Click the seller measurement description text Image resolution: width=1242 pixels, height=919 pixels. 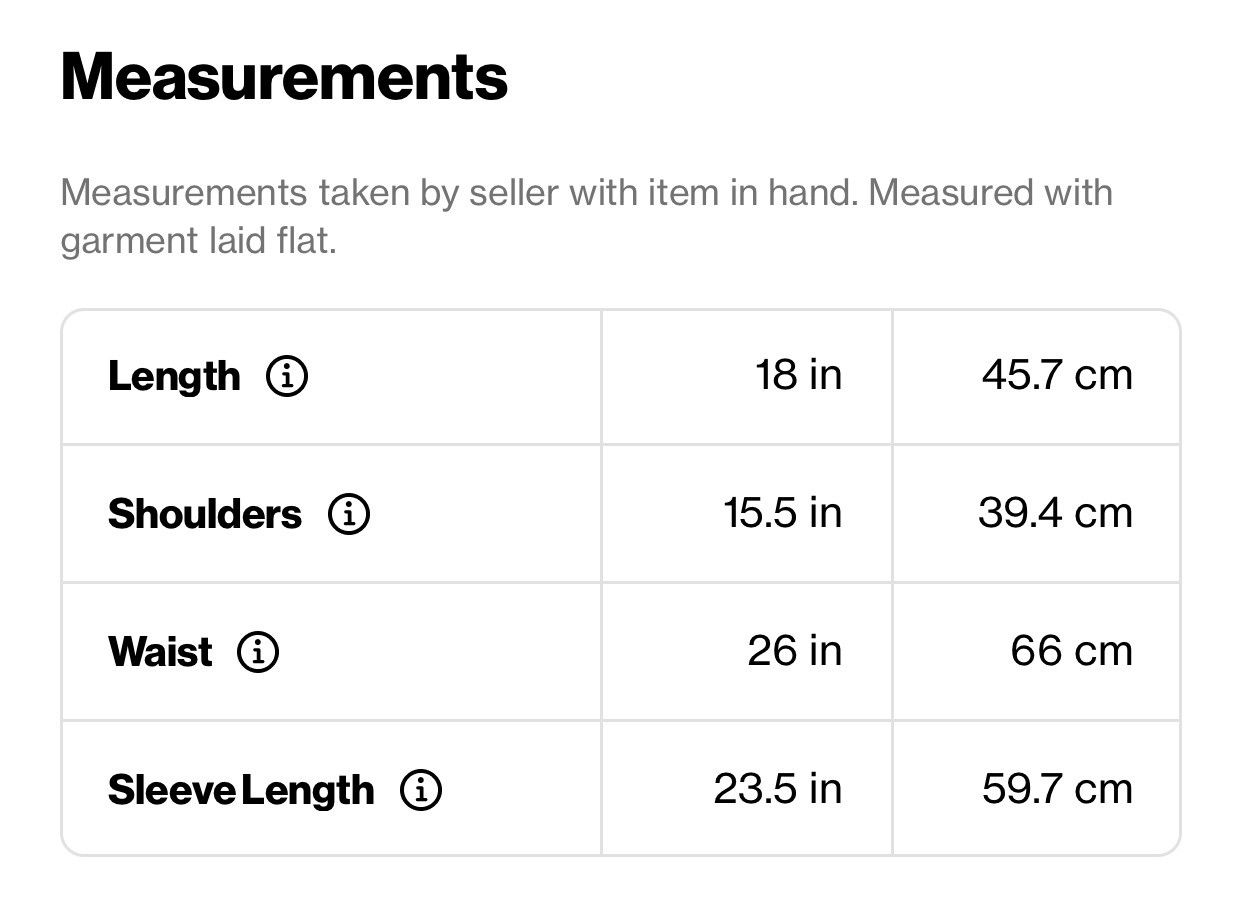(587, 216)
